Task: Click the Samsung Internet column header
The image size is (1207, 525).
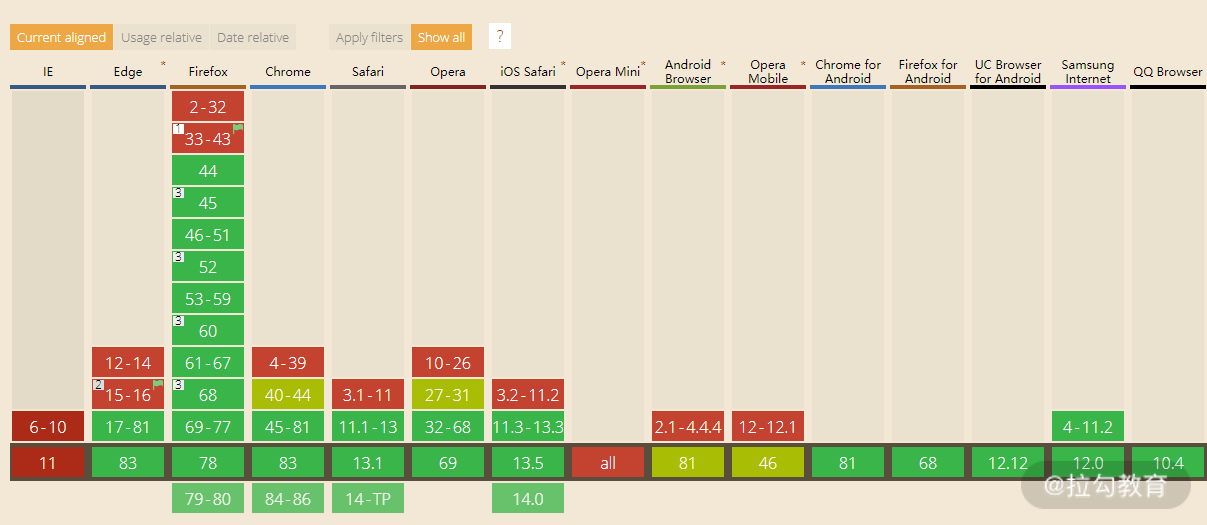Action: pos(1088,72)
